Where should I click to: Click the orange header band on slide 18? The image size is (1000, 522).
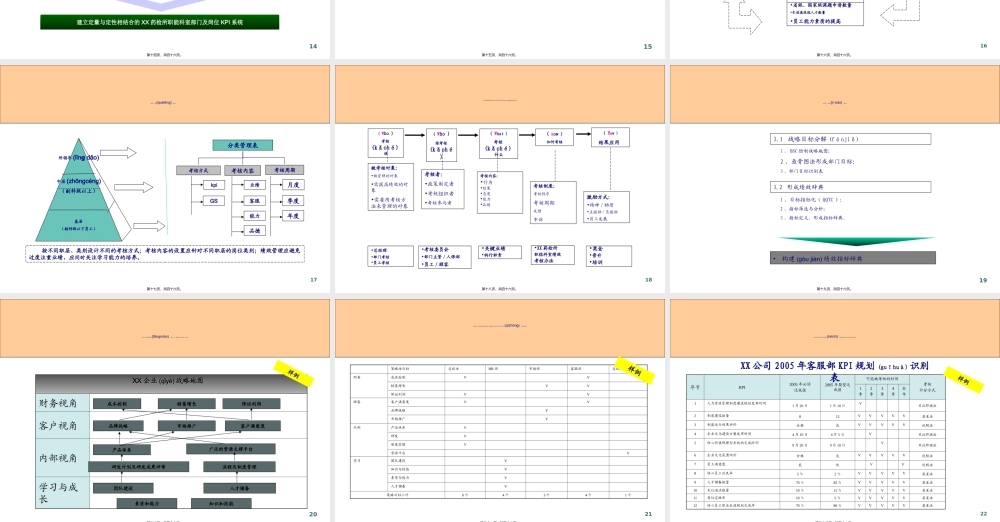499,95
